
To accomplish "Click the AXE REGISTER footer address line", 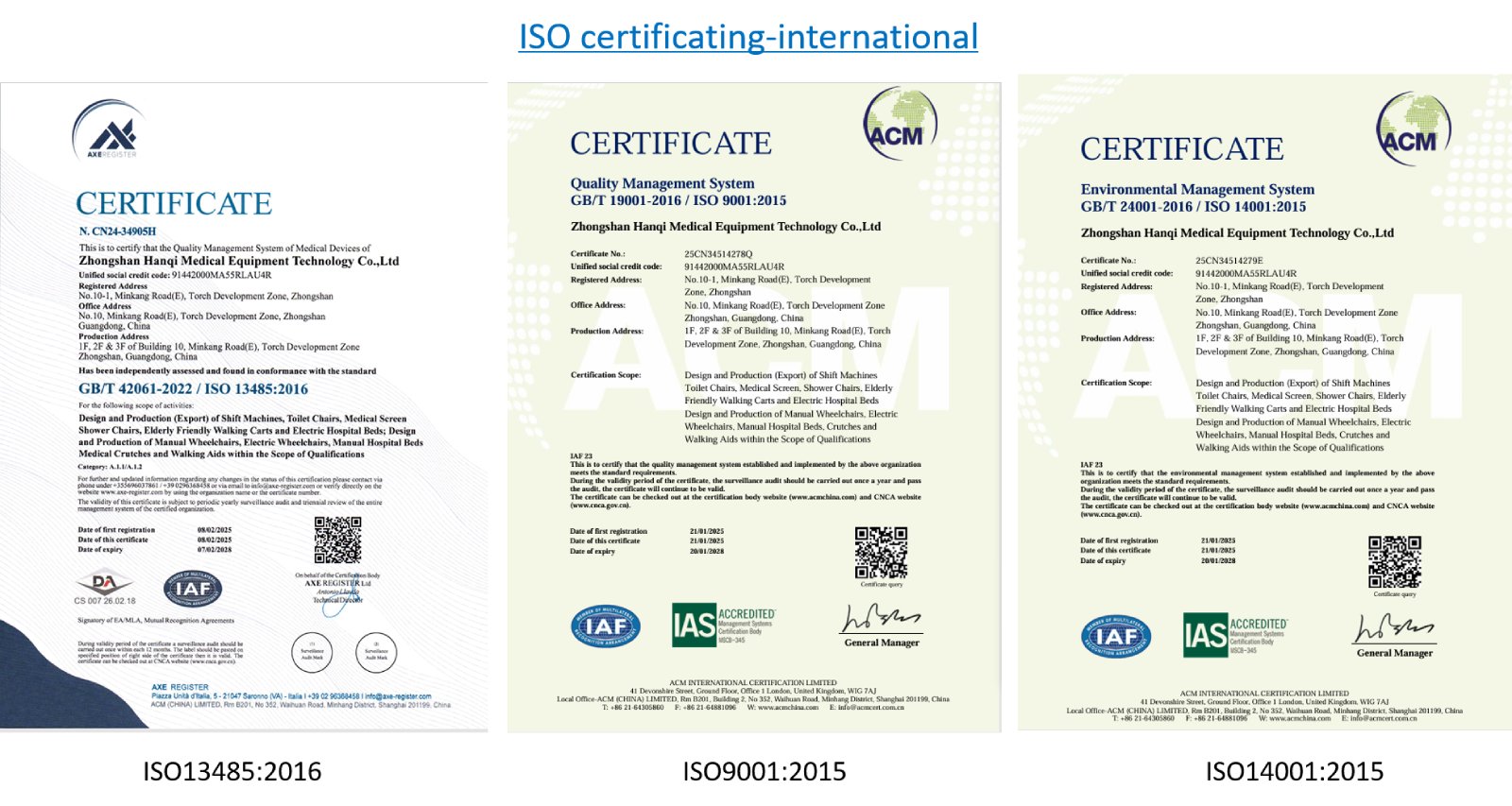I will click(x=292, y=696).
